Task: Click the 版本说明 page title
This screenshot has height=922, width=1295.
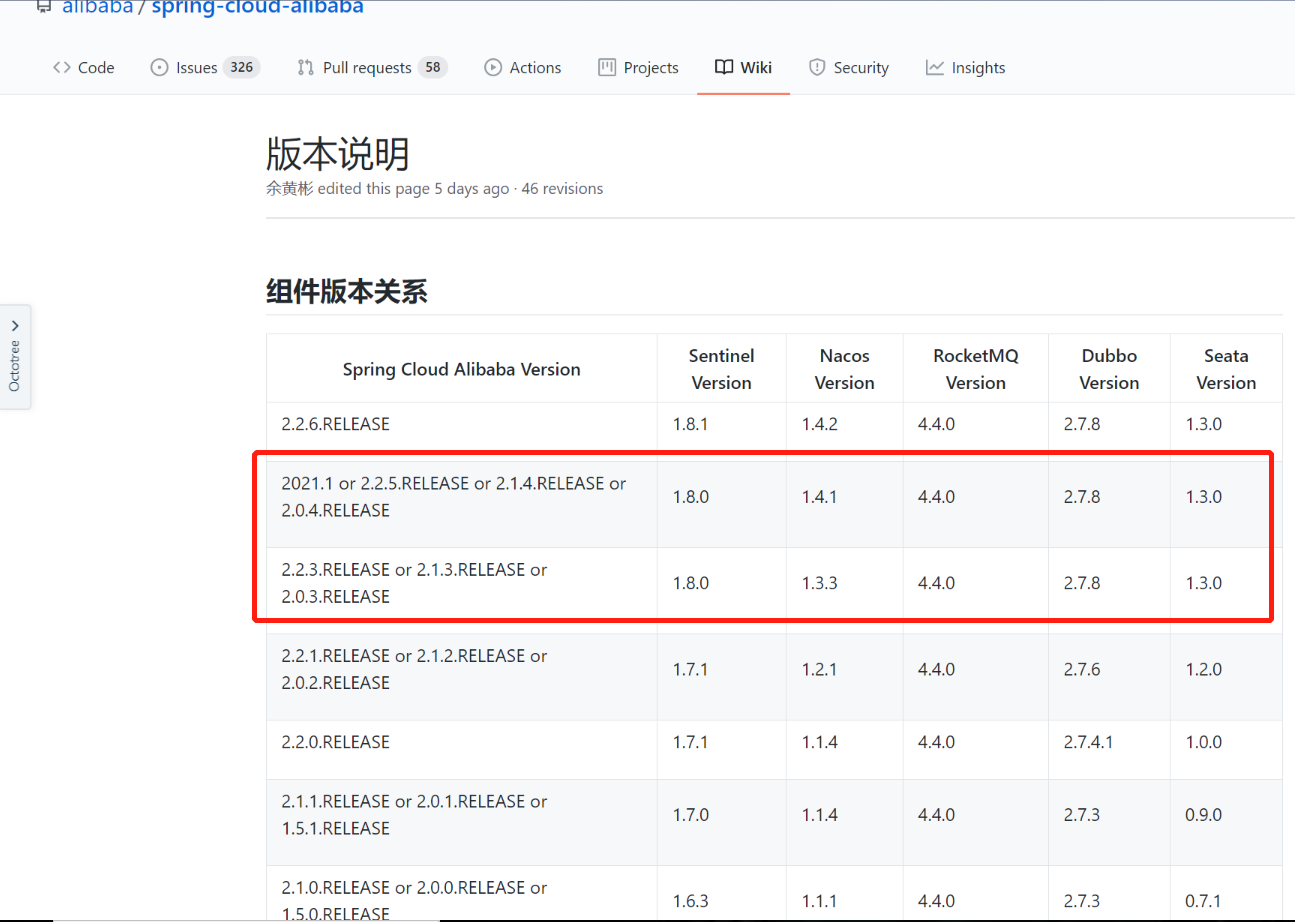Action: 338,154
